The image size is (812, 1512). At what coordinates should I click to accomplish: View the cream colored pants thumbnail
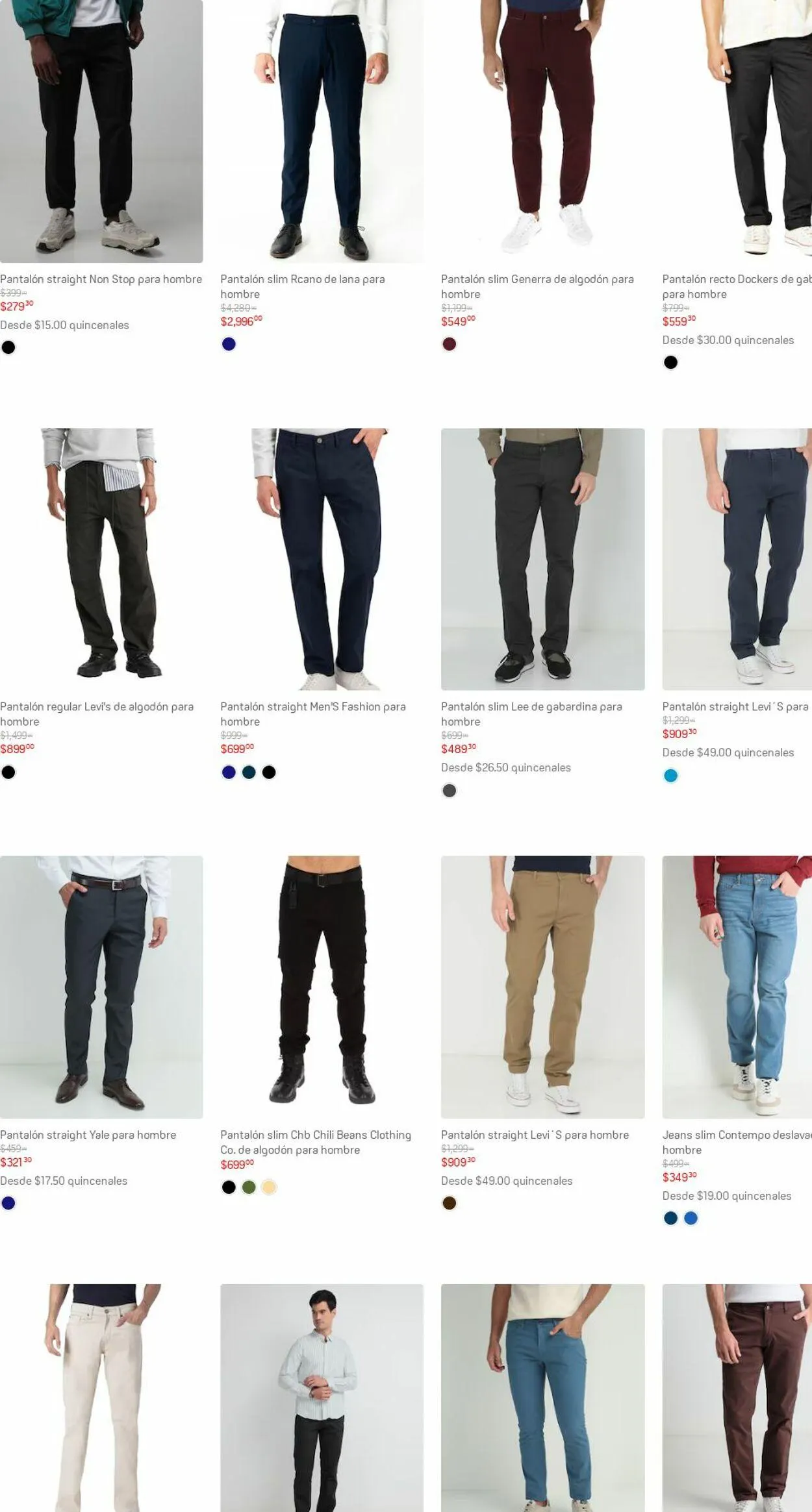[x=101, y=1398]
